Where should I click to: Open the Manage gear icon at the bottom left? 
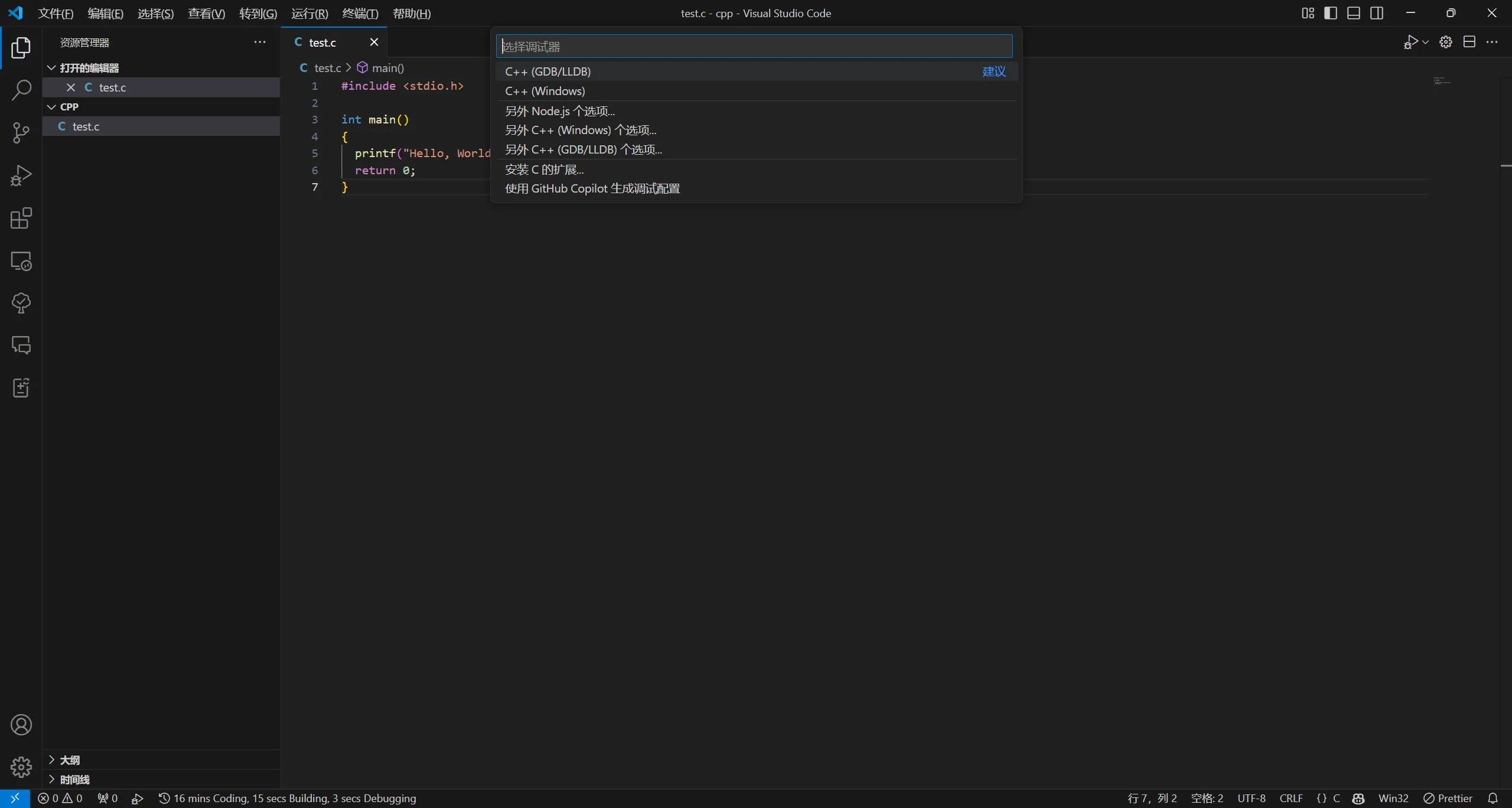pyautogui.click(x=21, y=767)
